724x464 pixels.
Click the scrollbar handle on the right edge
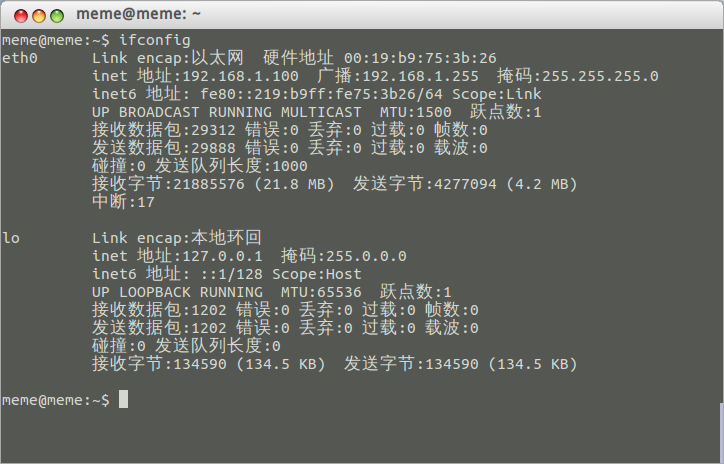721,432
